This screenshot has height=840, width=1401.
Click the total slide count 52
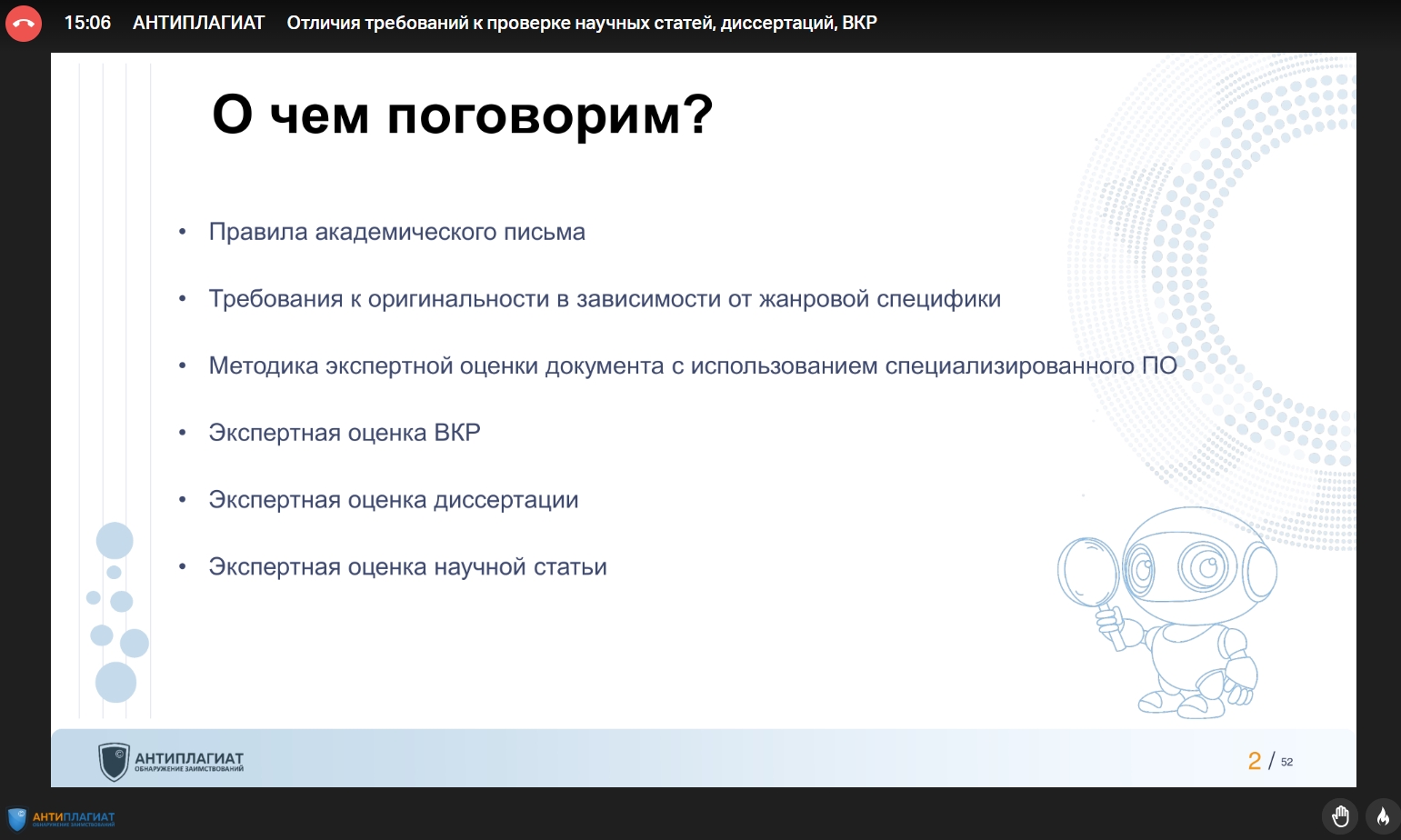(x=1286, y=762)
